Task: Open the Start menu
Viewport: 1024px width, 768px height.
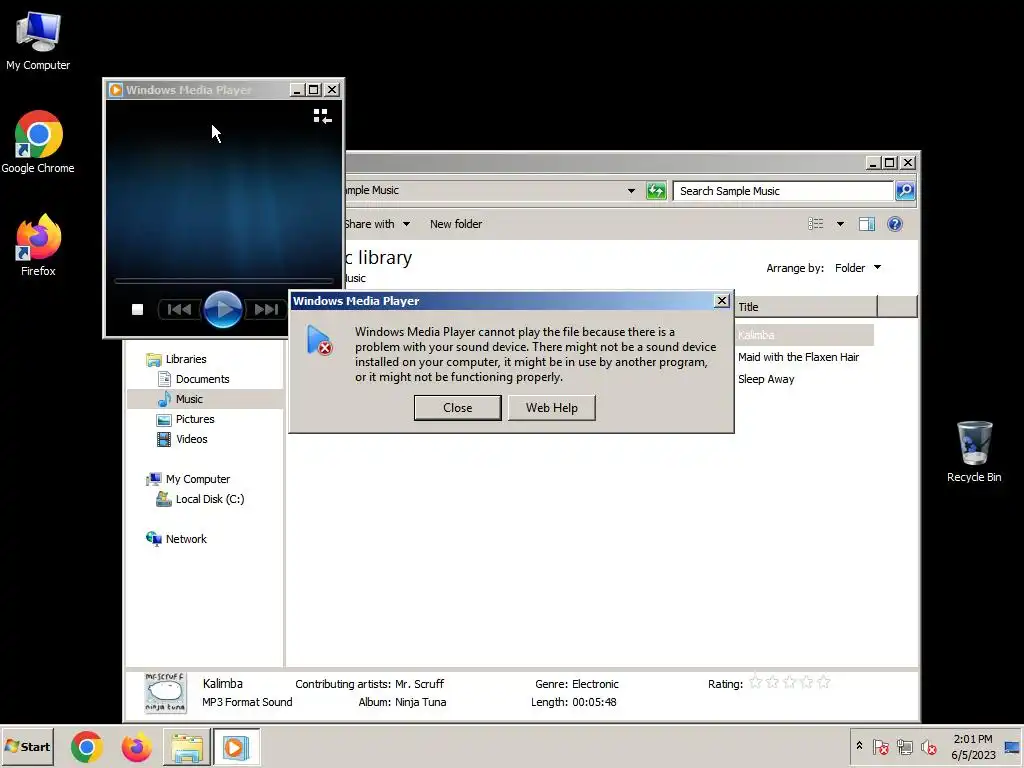Action: tap(27, 747)
